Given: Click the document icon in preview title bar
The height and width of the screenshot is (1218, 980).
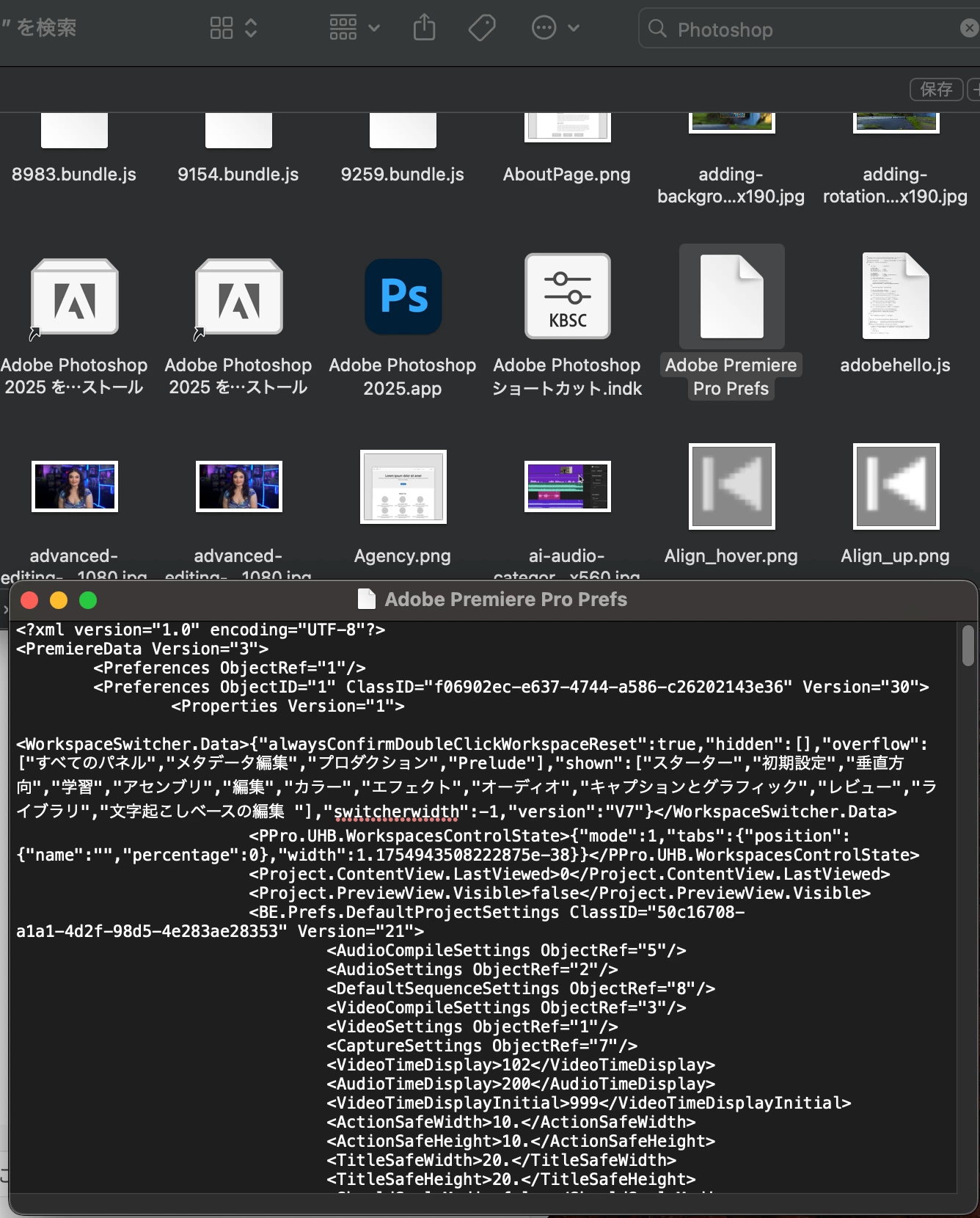Looking at the screenshot, I should [x=366, y=599].
